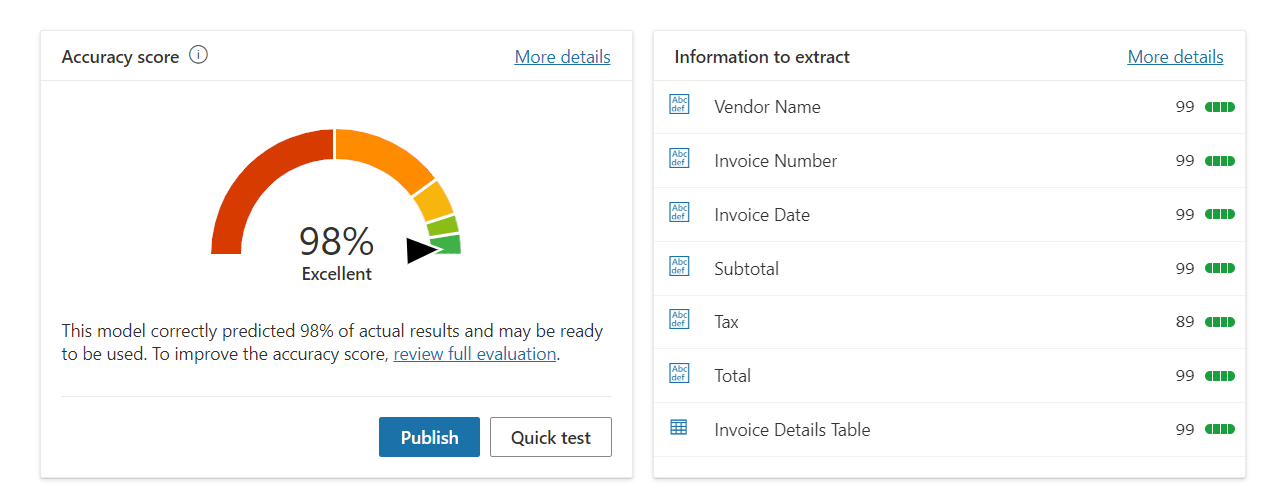Click the Vendor Name text field icon
The width and height of the screenshot is (1282, 502).
(679, 105)
